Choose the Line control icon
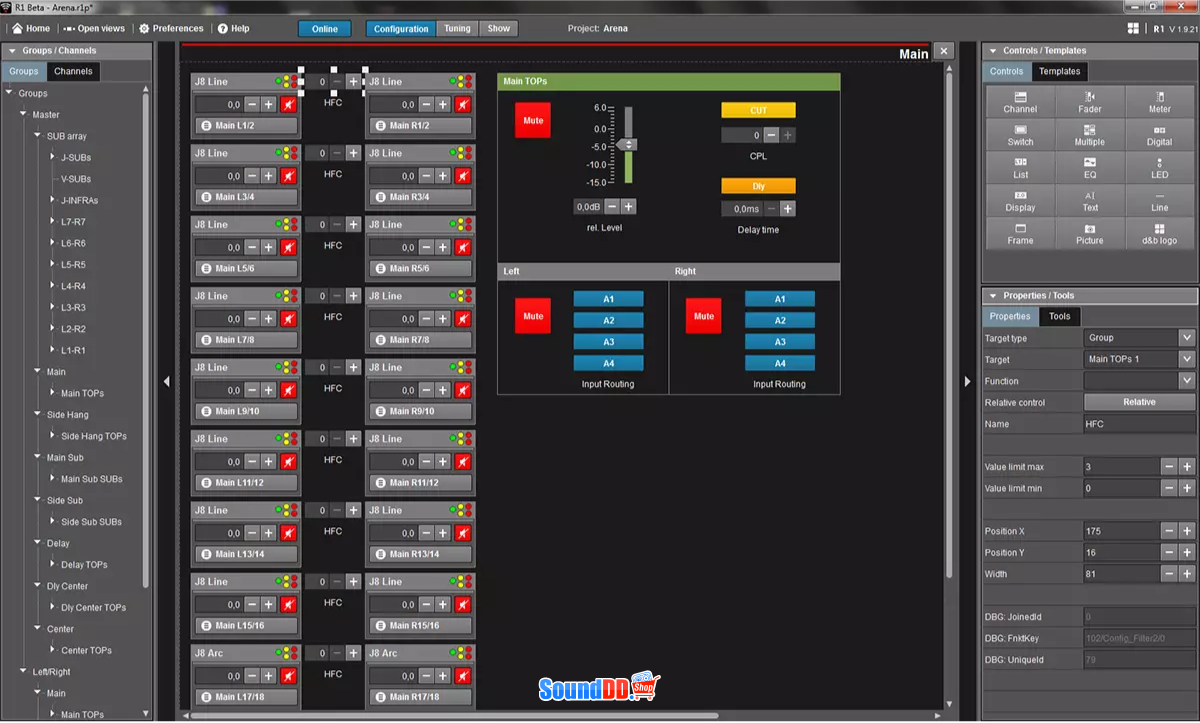Screen dimensions: 1200x723 [x=1159, y=201]
